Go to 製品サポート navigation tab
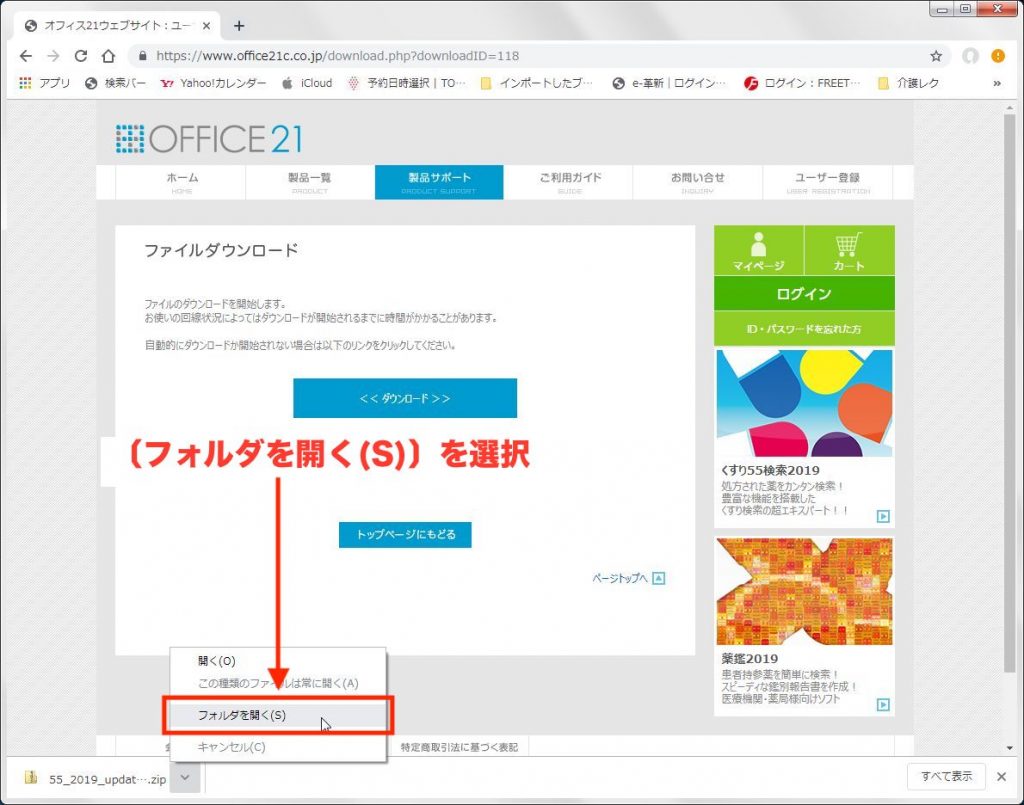The height and width of the screenshot is (805, 1024). 439,182
